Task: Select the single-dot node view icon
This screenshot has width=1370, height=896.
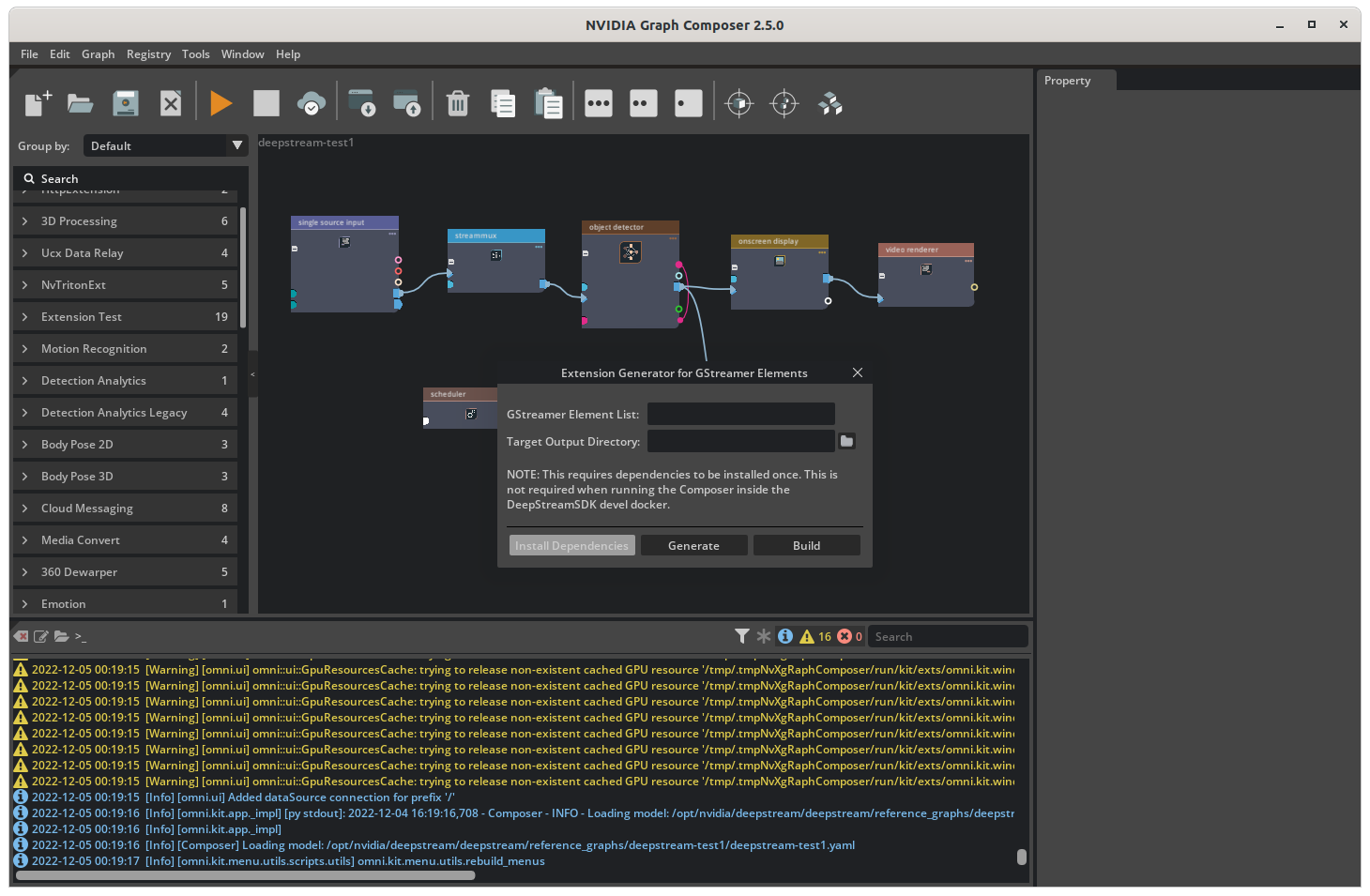Action: [689, 103]
